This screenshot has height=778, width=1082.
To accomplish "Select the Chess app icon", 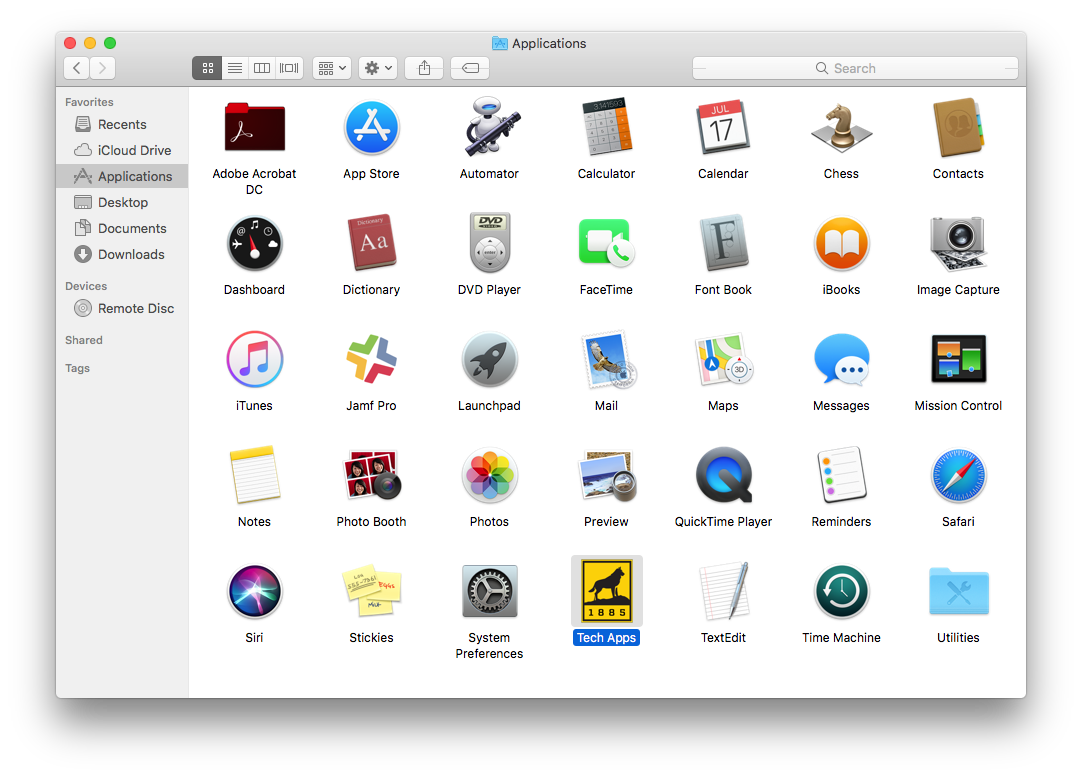I will (841, 128).
